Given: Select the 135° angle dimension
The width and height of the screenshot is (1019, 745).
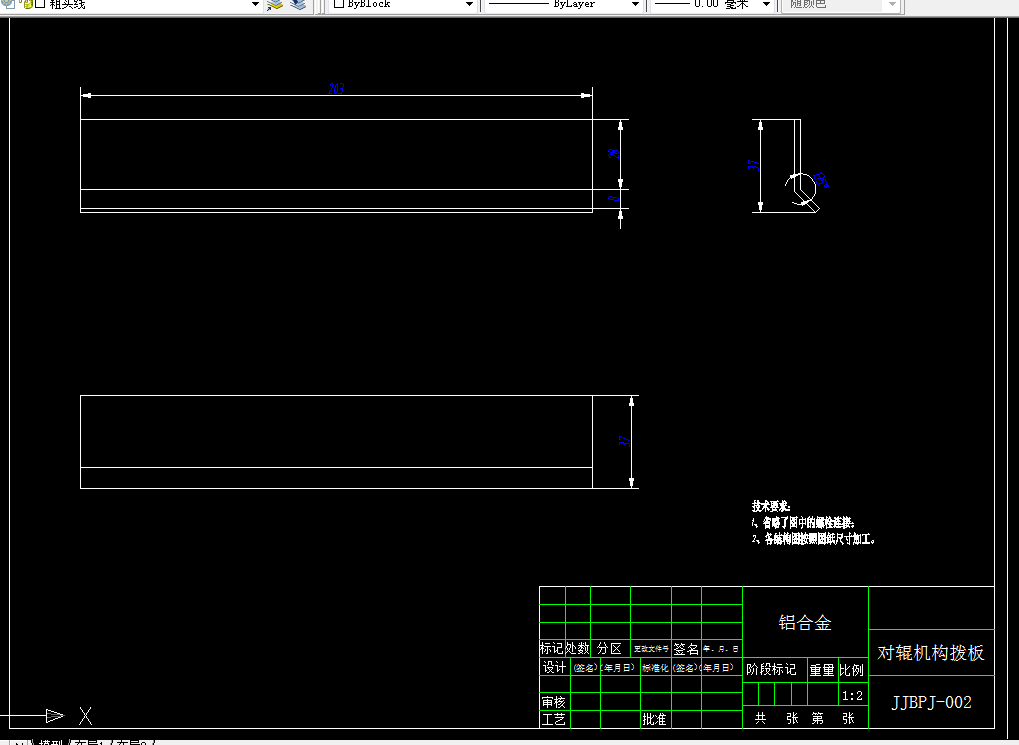Looking at the screenshot, I should (821, 180).
